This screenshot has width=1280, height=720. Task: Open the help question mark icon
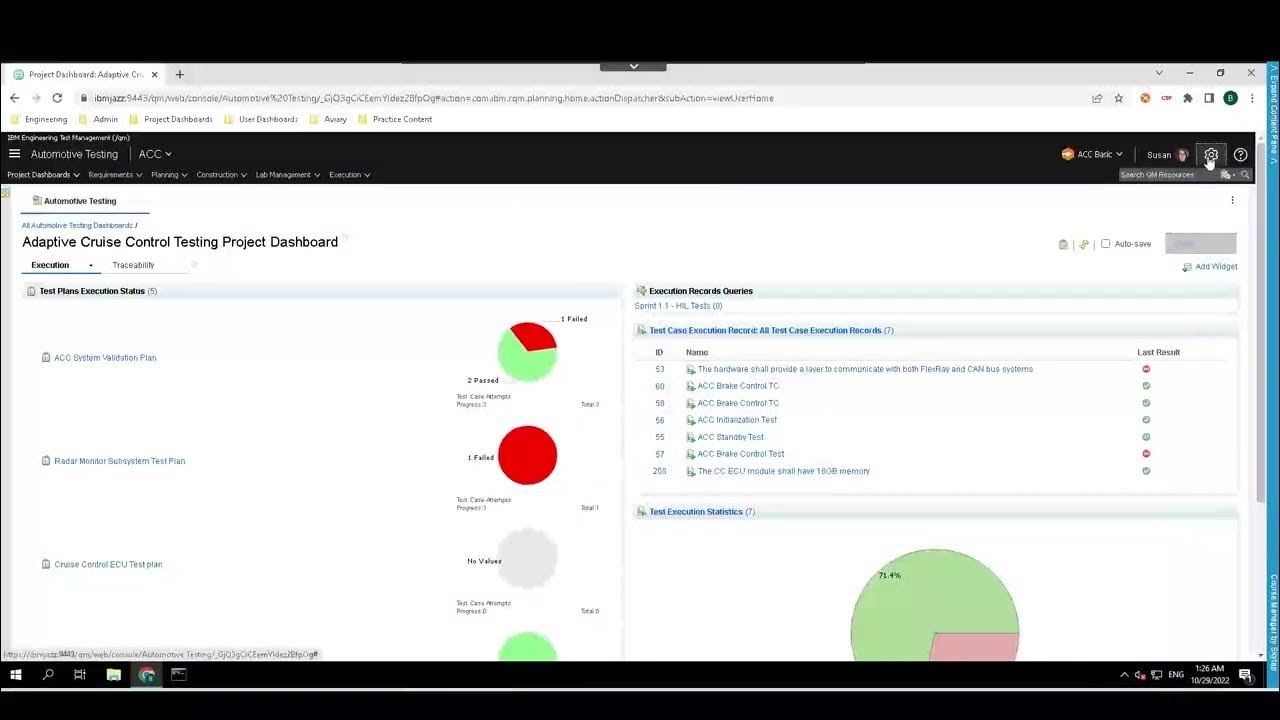point(1240,155)
